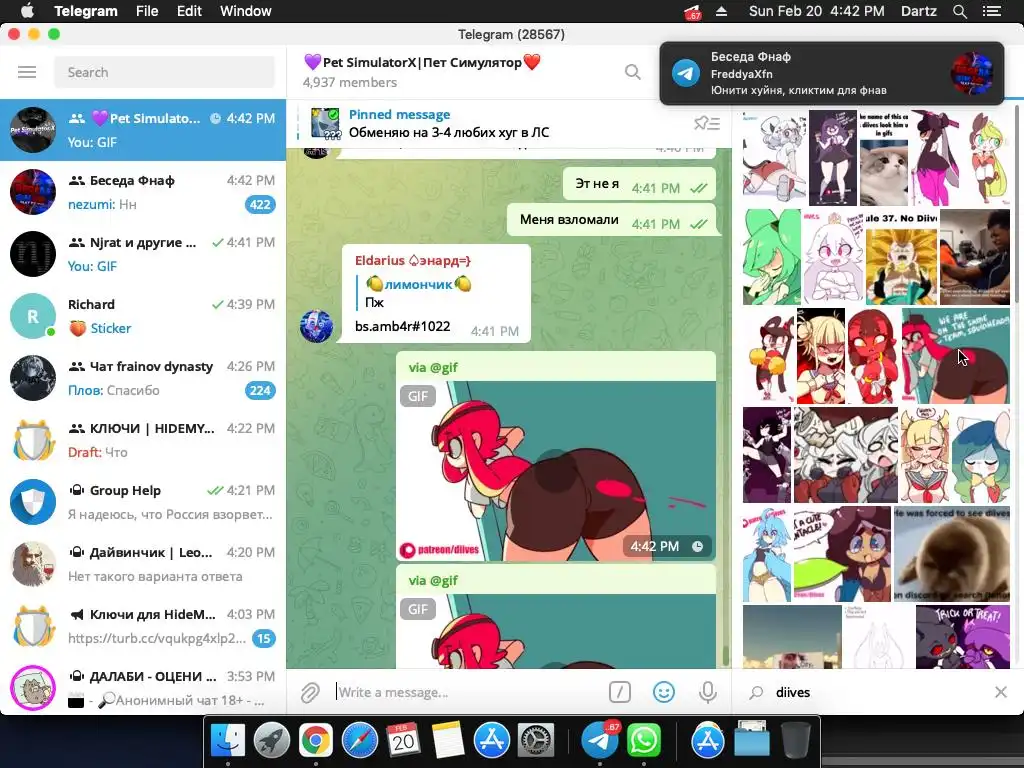Image resolution: width=1024 pixels, height=768 pixels.
Task: Open the hamburger menu in Telegram sidebar
Action: [x=27, y=72]
